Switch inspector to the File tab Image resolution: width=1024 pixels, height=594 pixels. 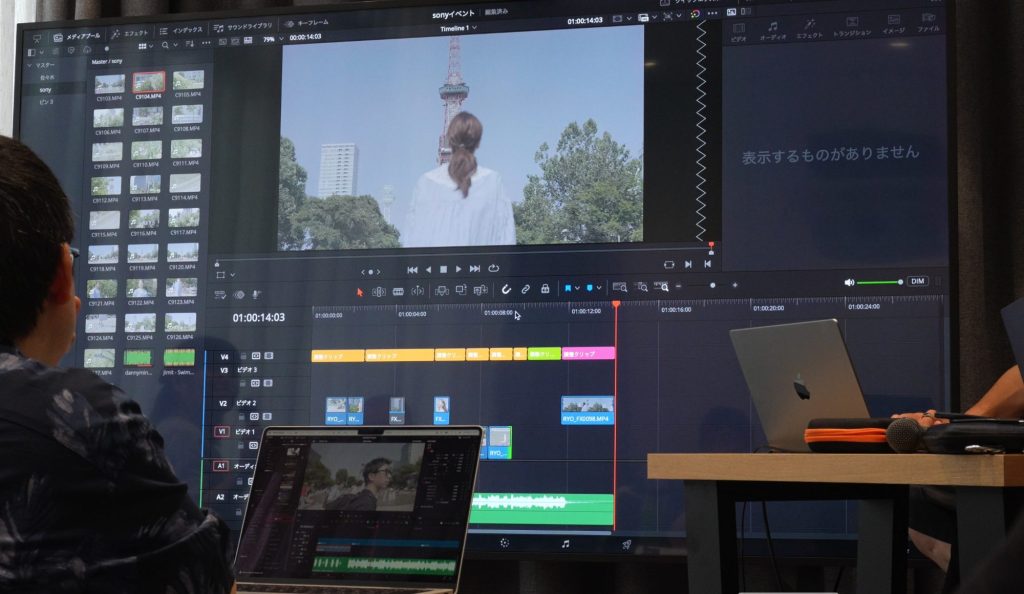[x=928, y=23]
